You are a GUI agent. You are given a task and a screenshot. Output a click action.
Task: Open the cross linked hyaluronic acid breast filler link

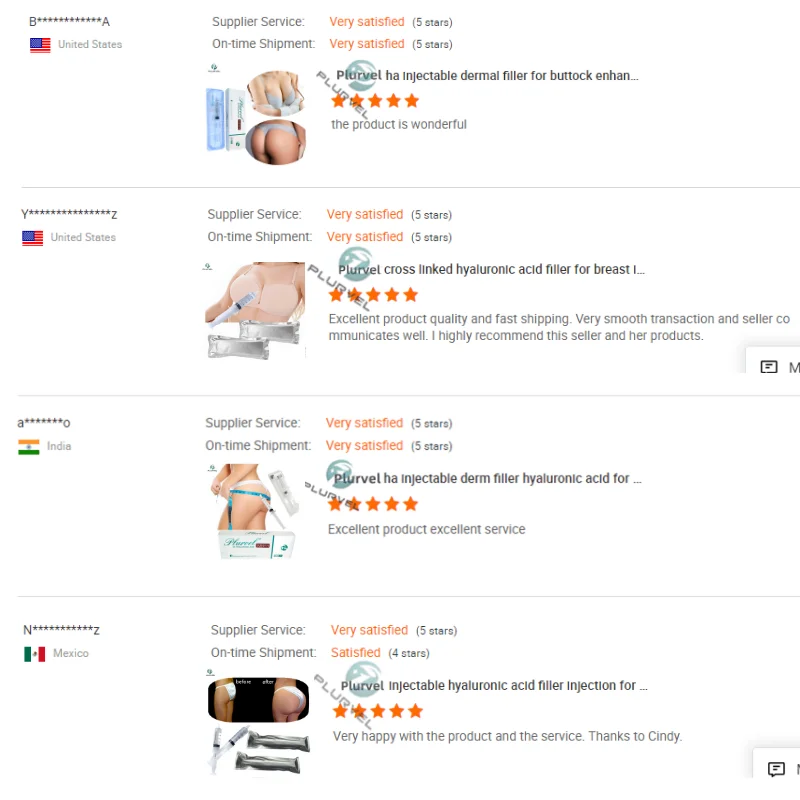tap(491, 269)
